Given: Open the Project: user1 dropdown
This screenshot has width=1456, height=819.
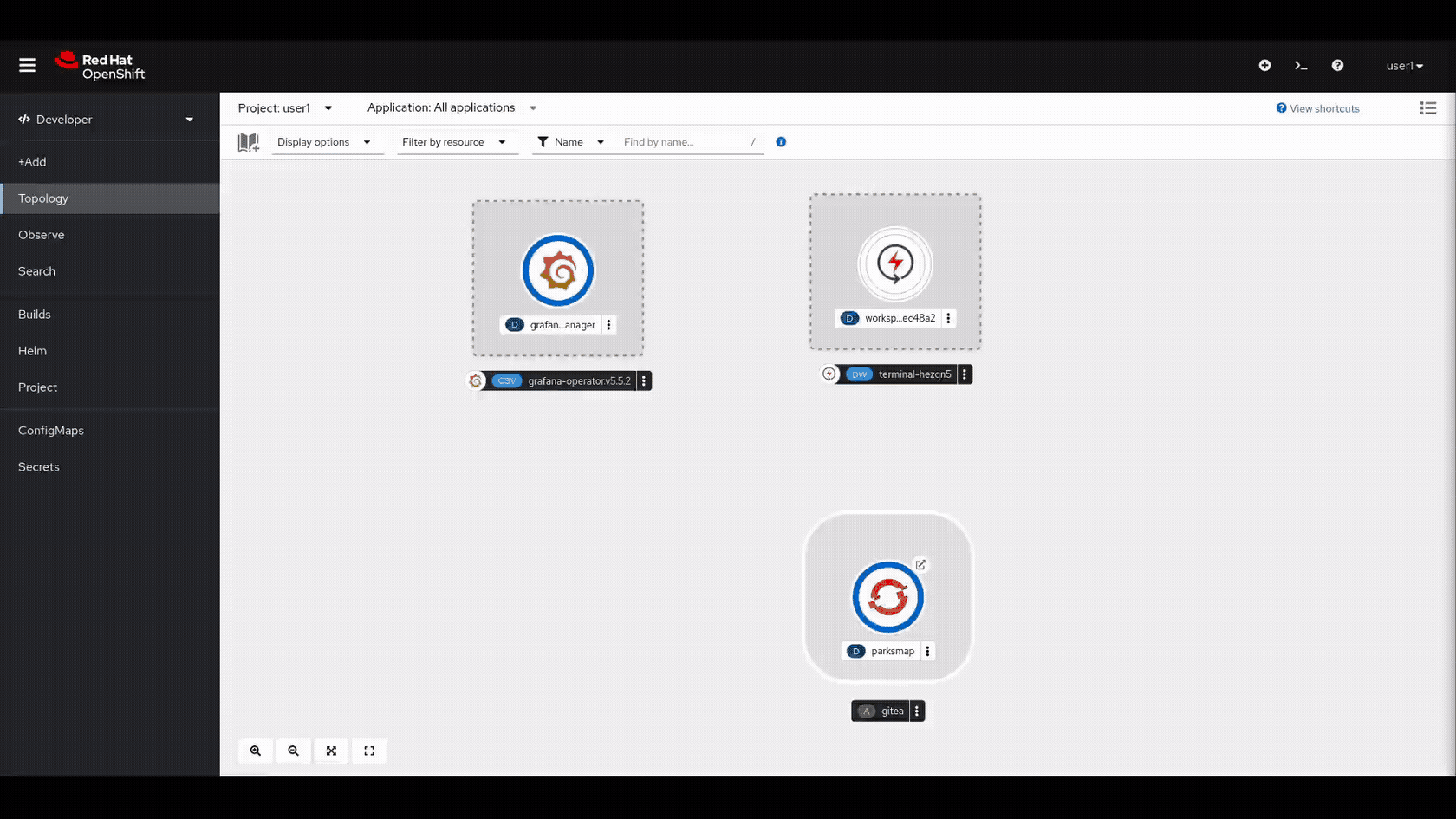Looking at the screenshot, I should 286,107.
